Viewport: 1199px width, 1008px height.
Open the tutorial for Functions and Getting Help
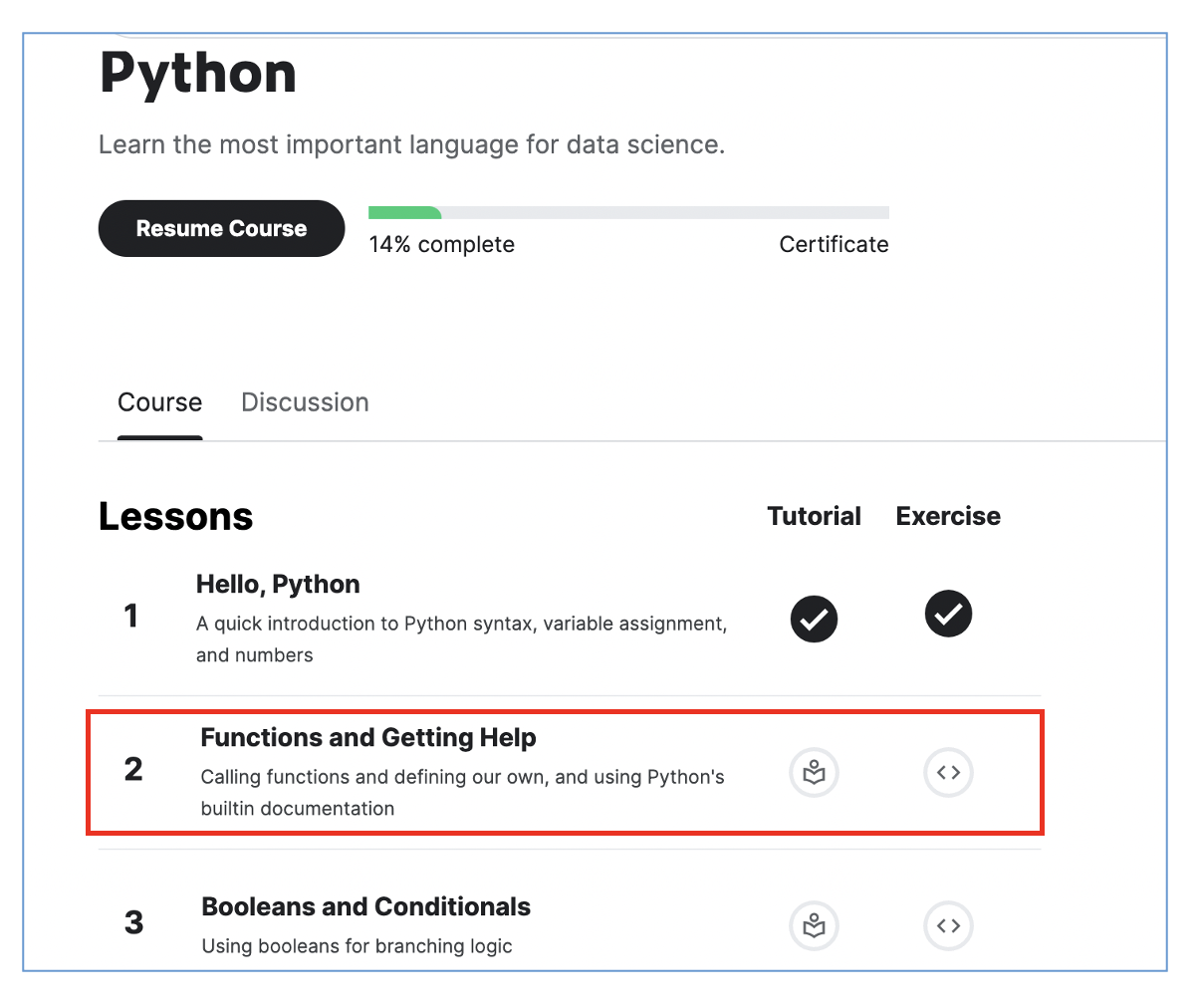[814, 772]
